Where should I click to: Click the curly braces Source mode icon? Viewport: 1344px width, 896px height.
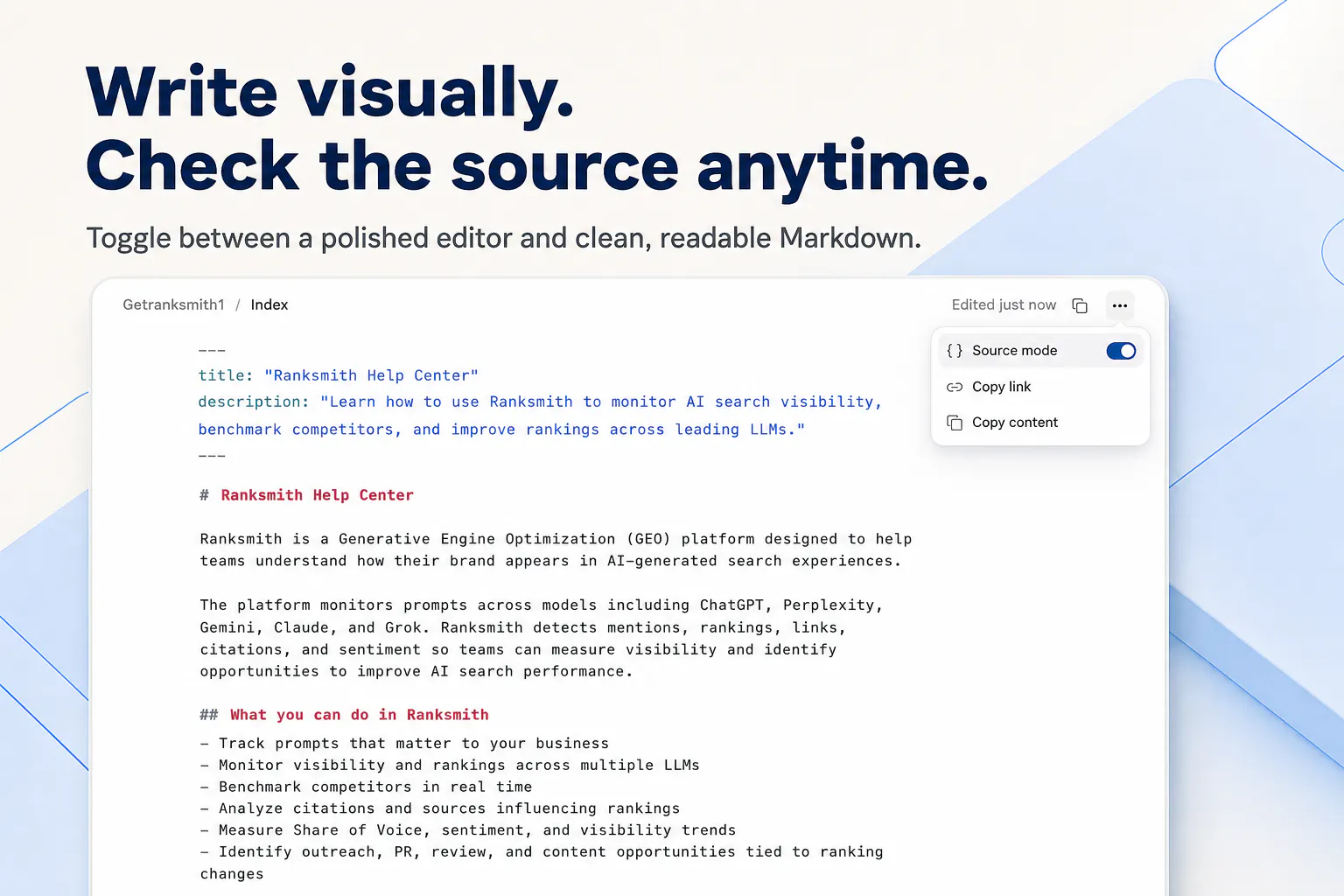(955, 351)
